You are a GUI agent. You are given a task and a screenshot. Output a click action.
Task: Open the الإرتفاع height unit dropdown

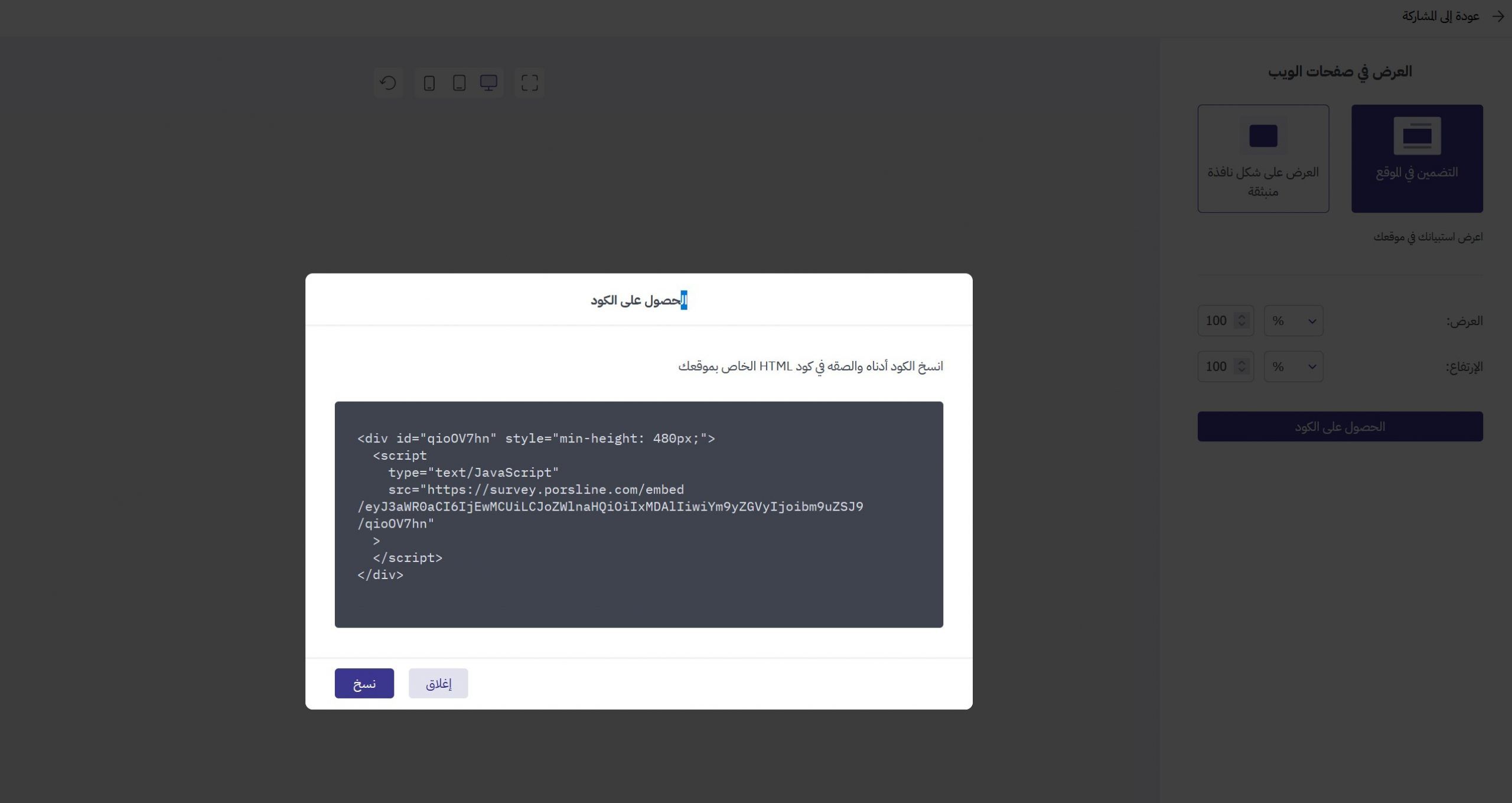click(x=1293, y=367)
